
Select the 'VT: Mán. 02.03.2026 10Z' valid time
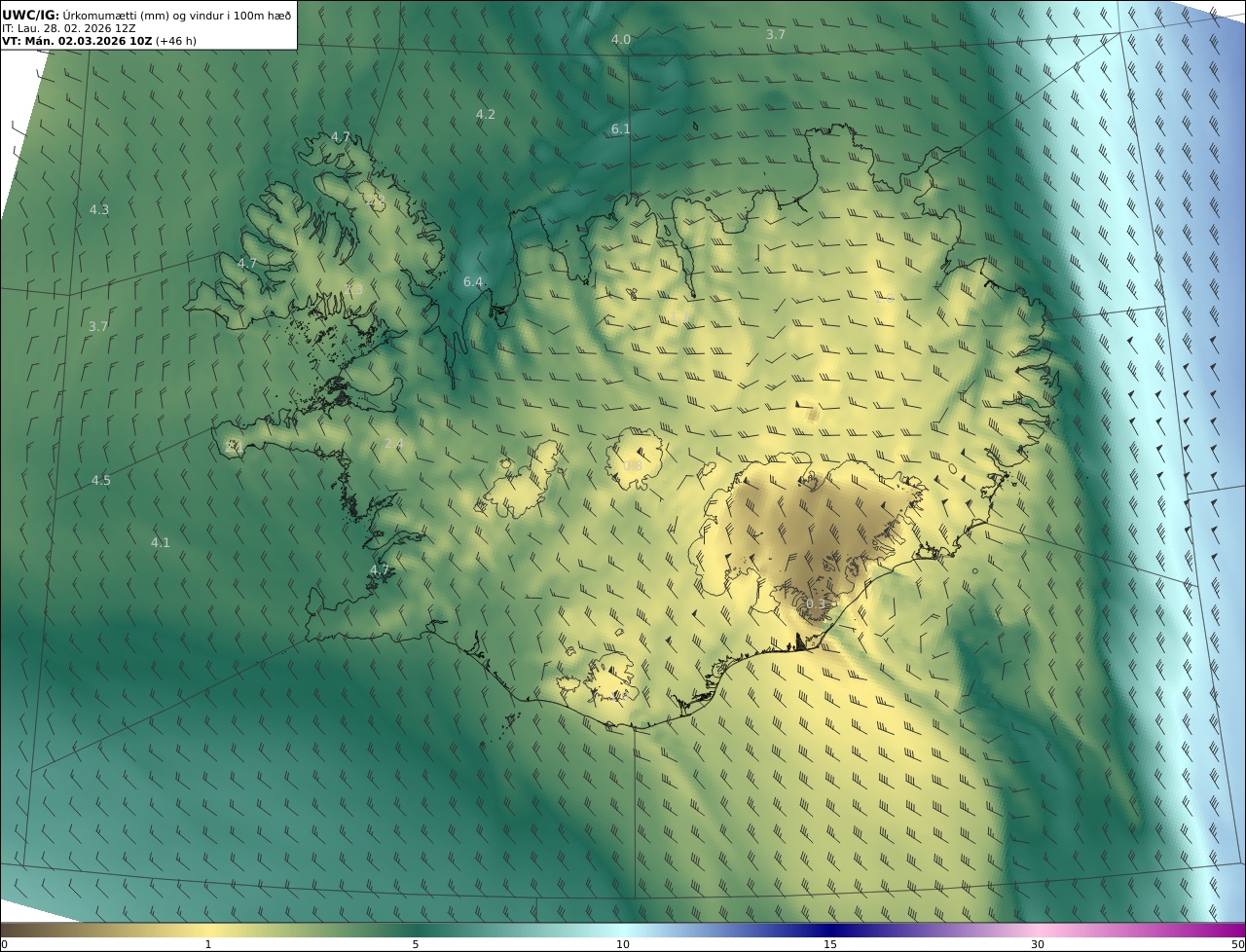pos(77,41)
